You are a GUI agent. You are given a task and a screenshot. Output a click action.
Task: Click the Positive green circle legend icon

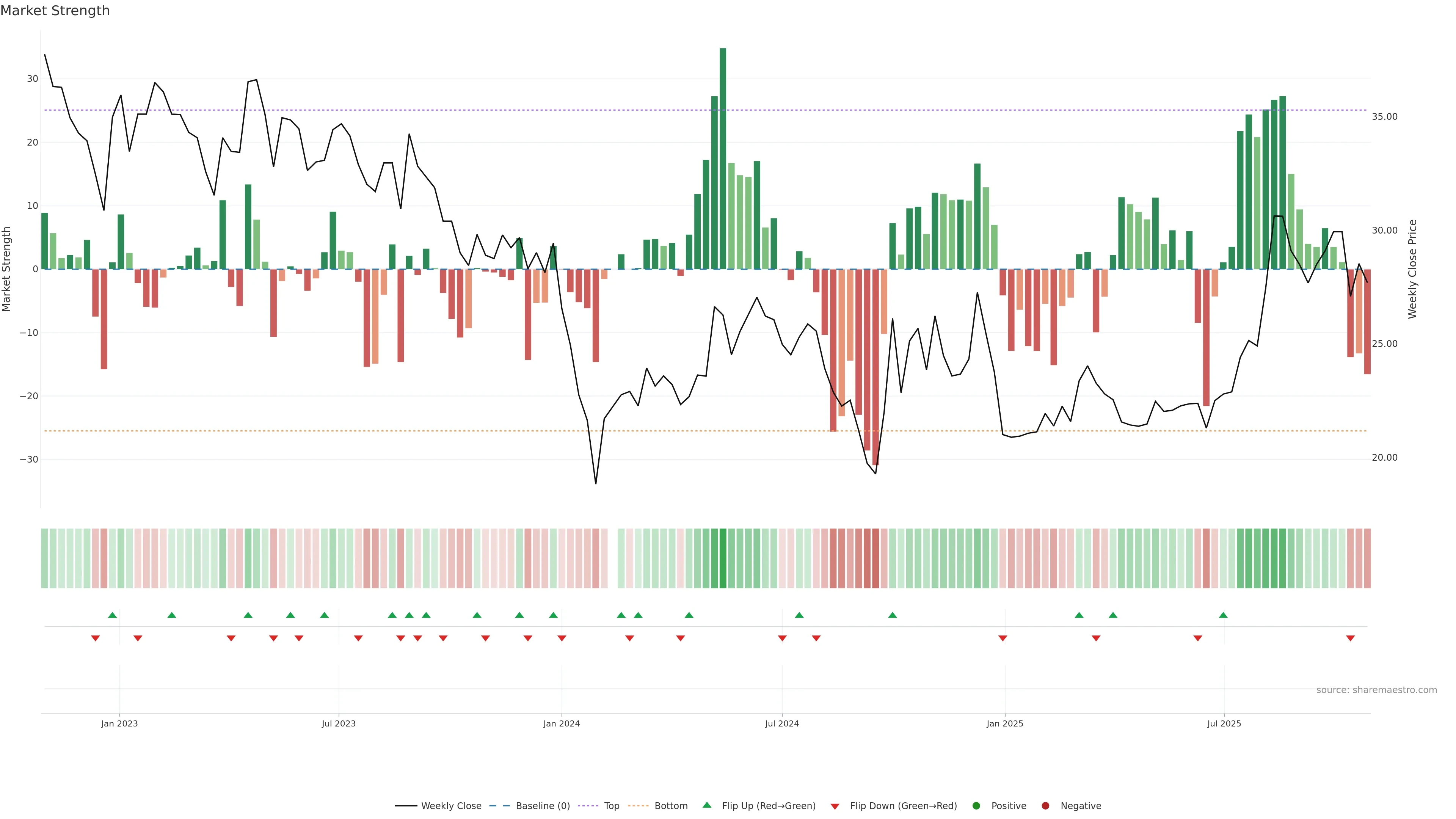coord(976,806)
